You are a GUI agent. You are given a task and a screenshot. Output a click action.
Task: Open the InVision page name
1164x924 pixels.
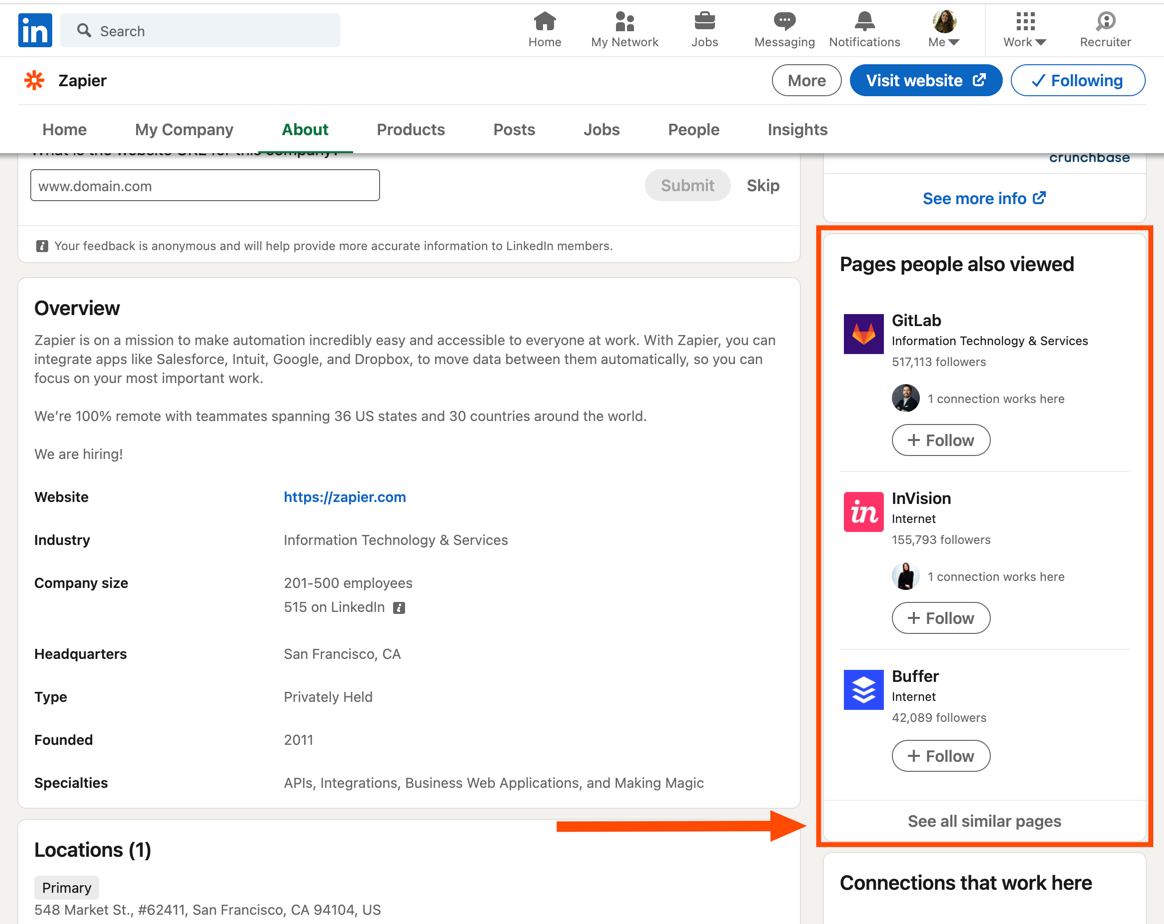pyautogui.click(x=921, y=499)
